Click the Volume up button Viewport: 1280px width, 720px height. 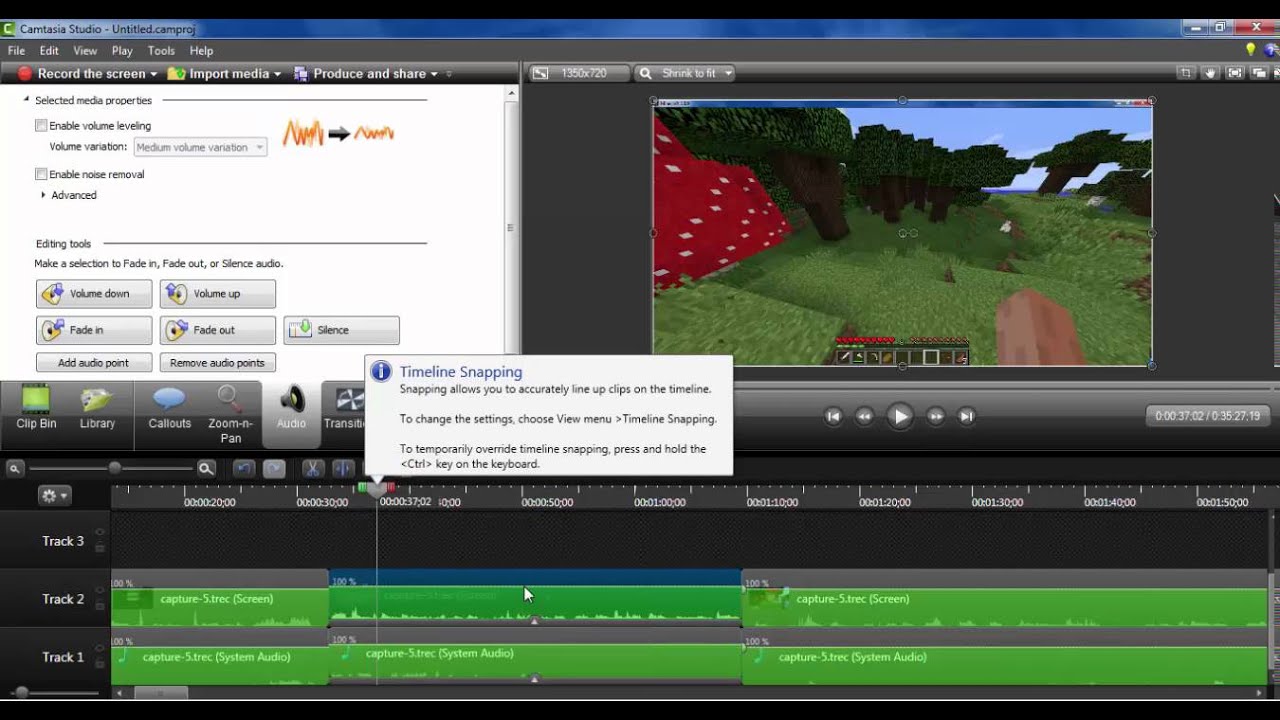pyautogui.click(x=218, y=294)
